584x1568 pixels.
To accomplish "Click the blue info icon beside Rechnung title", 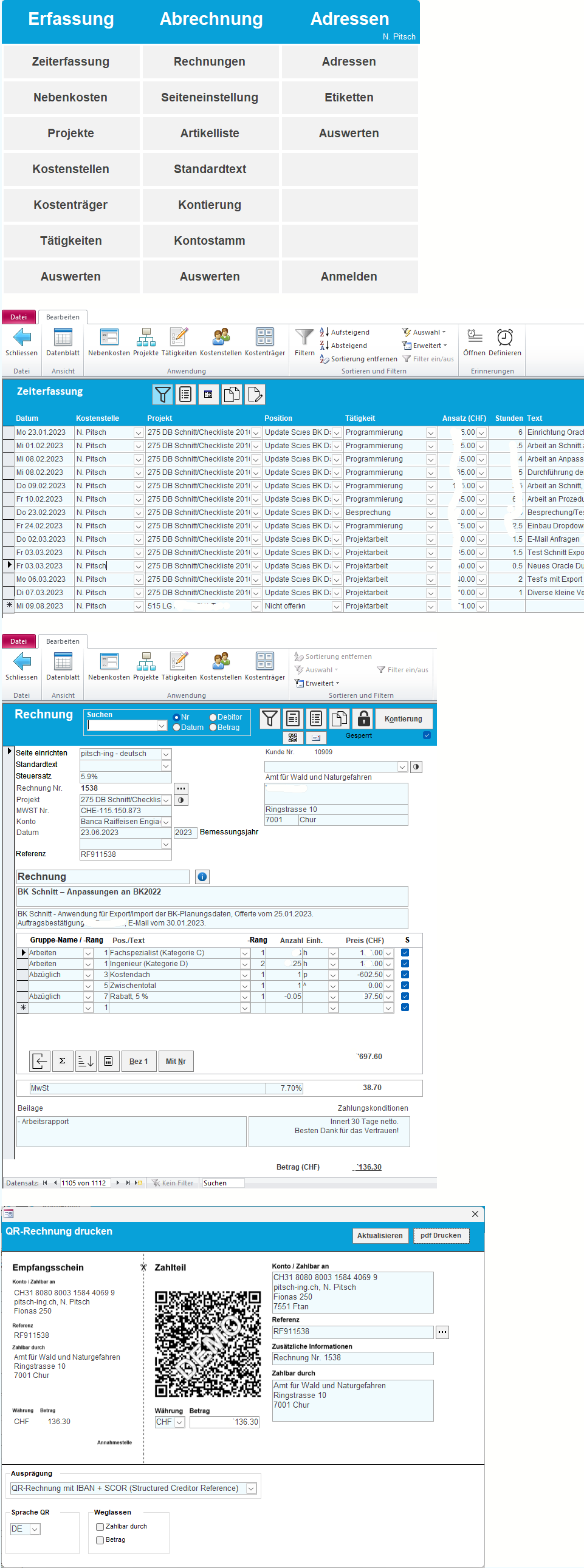I will [202, 876].
